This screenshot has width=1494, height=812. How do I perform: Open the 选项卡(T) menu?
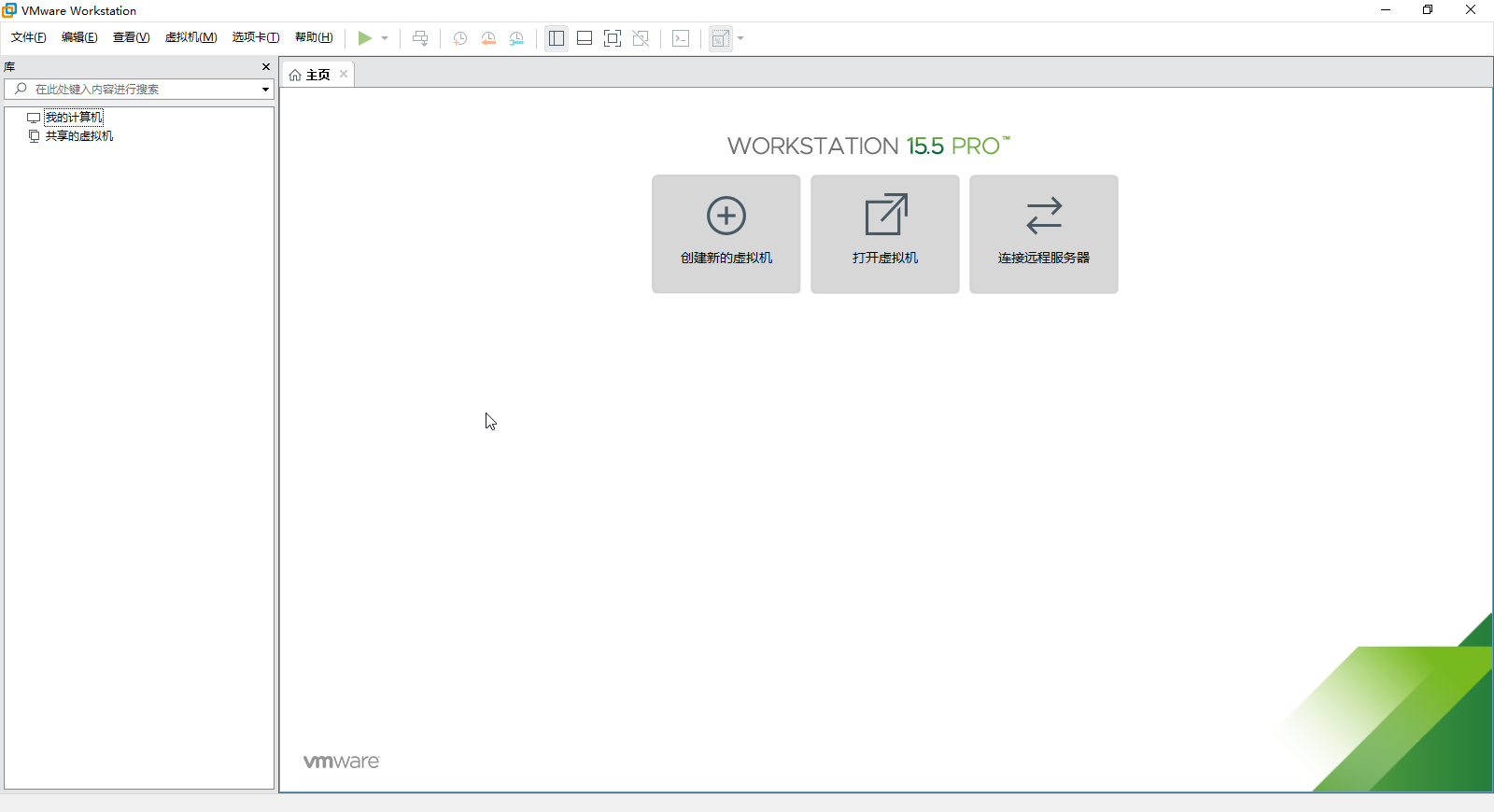coord(256,37)
